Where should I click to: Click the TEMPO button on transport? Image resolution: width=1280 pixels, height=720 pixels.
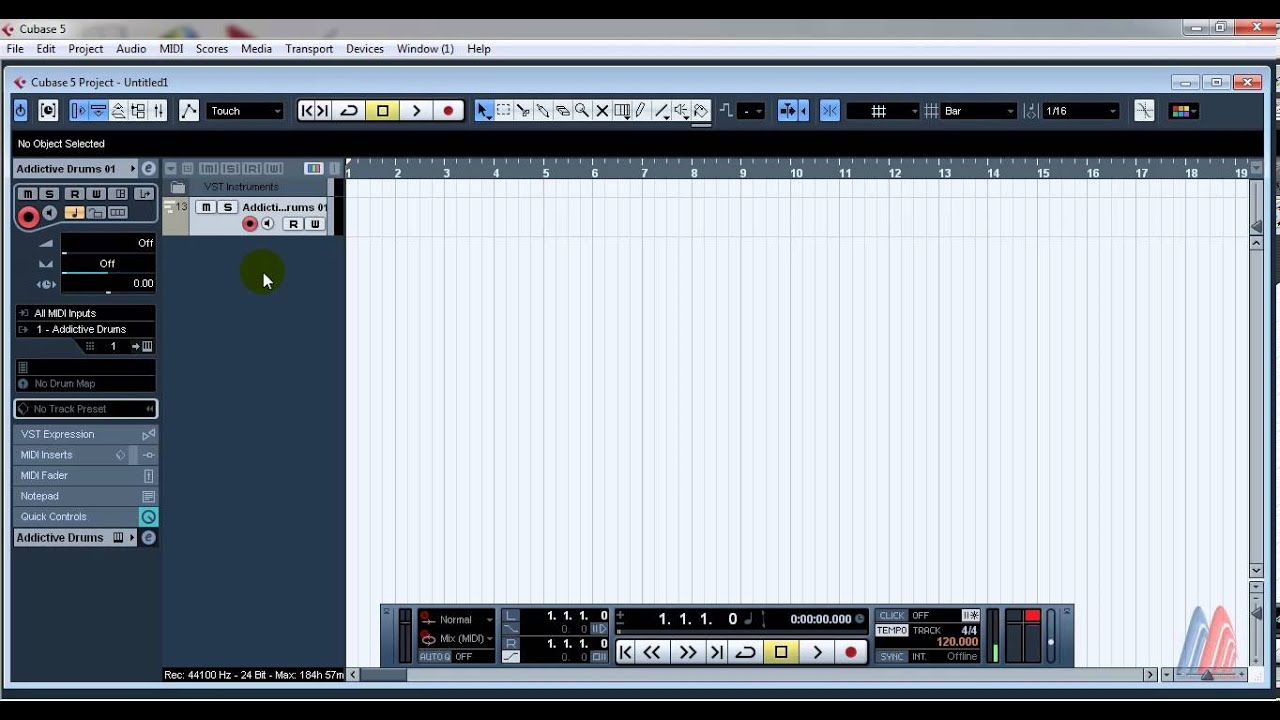pos(892,631)
